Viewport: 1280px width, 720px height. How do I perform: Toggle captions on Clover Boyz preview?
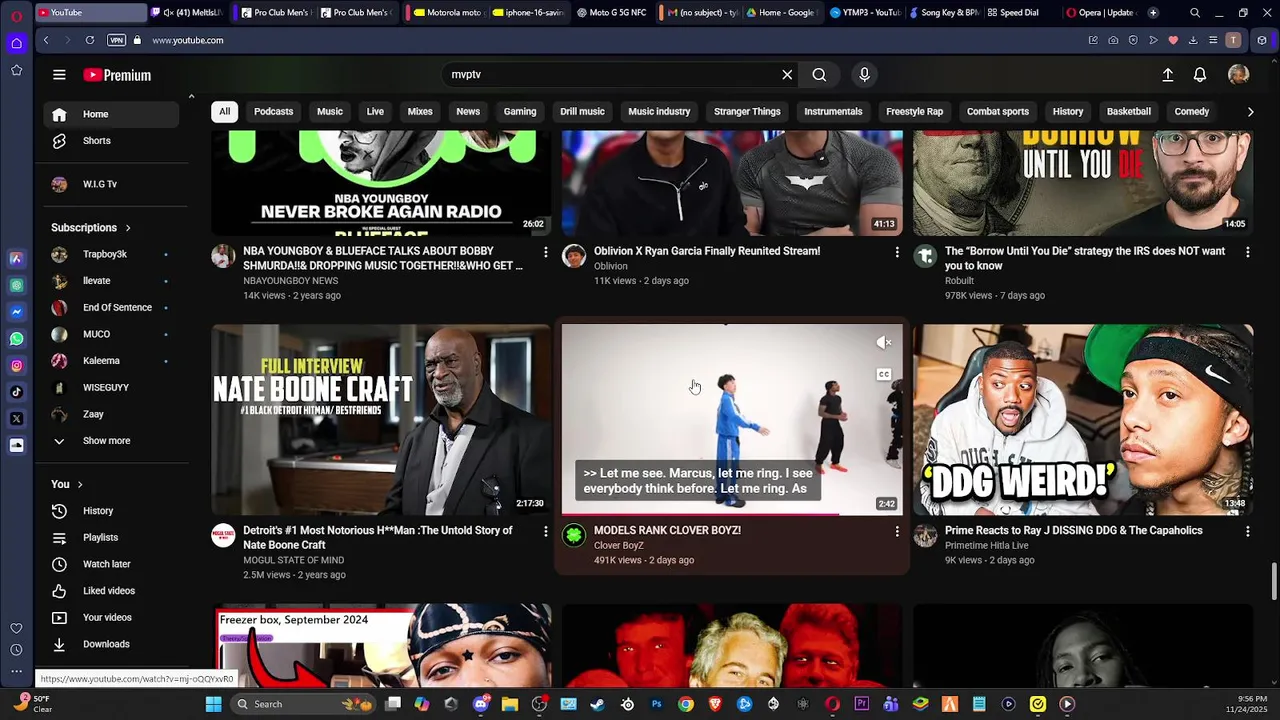click(884, 375)
